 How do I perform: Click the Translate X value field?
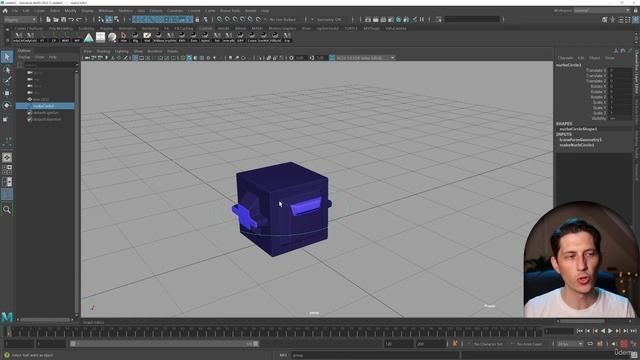620,70
